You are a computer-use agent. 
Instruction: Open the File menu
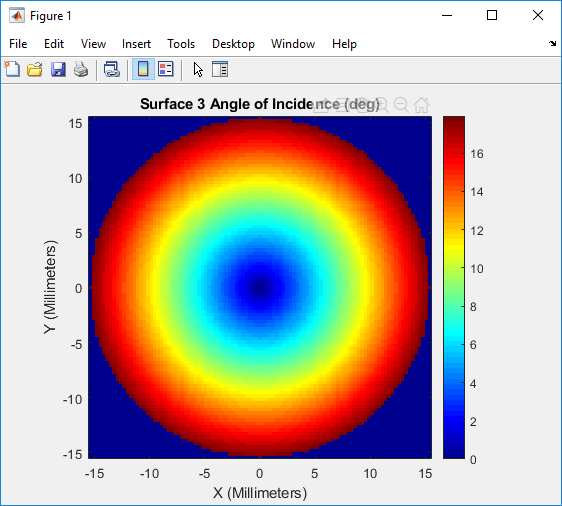18,44
